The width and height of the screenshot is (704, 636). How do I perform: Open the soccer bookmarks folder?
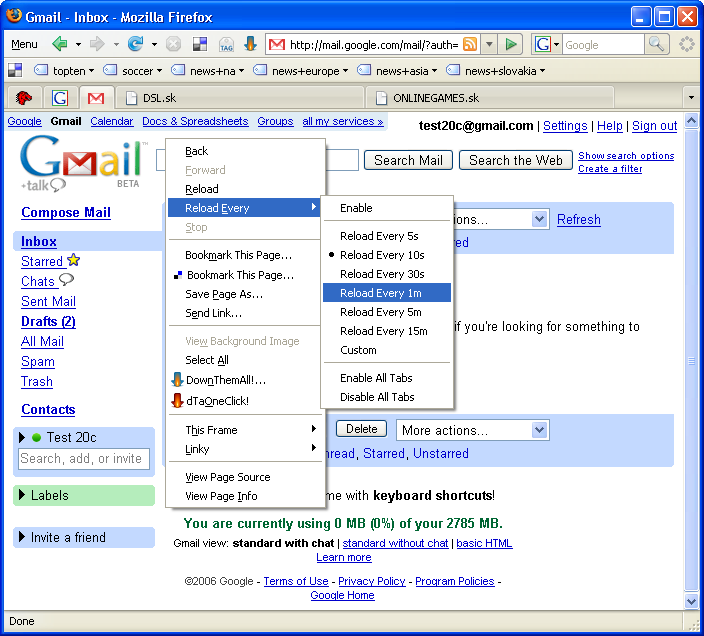pos(133,70)
